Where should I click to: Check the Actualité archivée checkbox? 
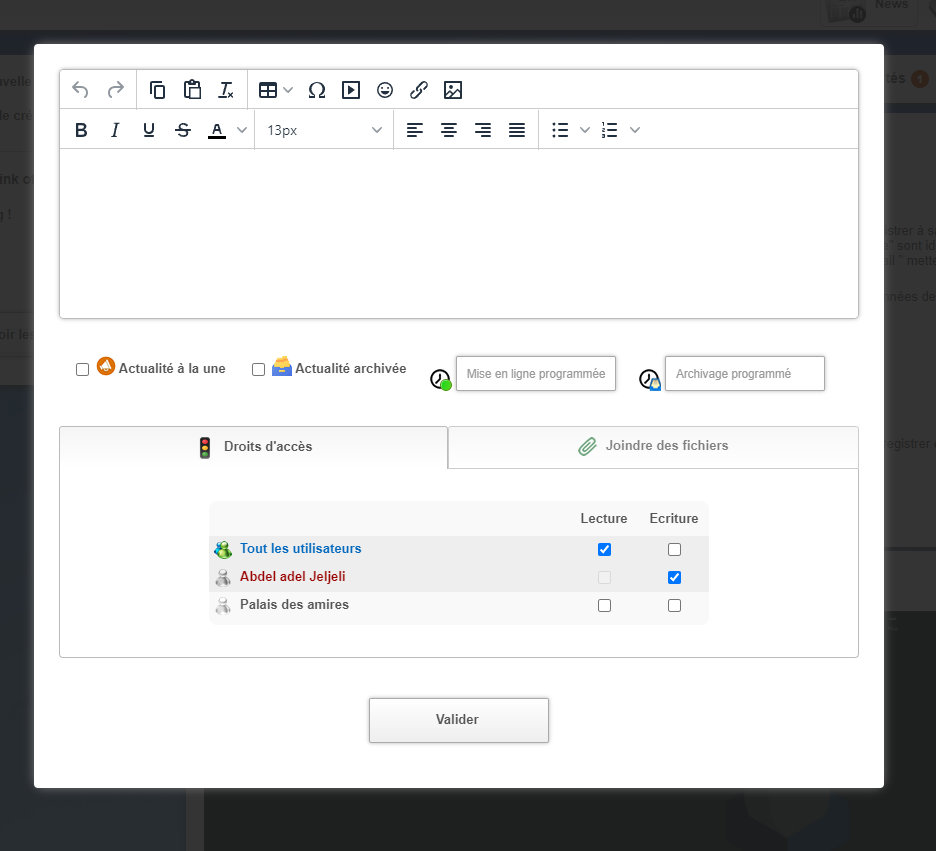click(x=259, y=370)
